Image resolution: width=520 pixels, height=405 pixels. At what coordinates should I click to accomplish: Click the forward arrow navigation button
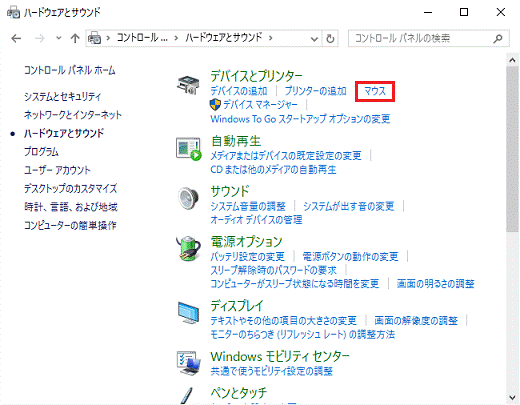pos(40,39)
